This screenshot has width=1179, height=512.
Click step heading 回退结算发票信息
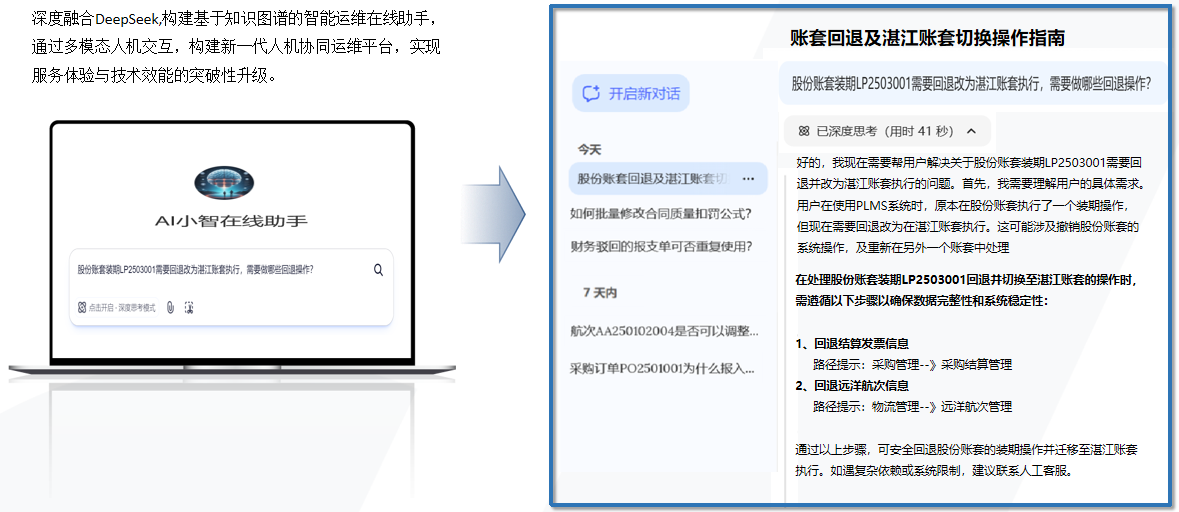(x=858, y=344)
